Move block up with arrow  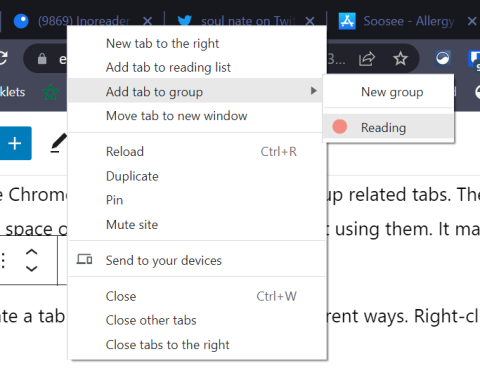[32, 252]
